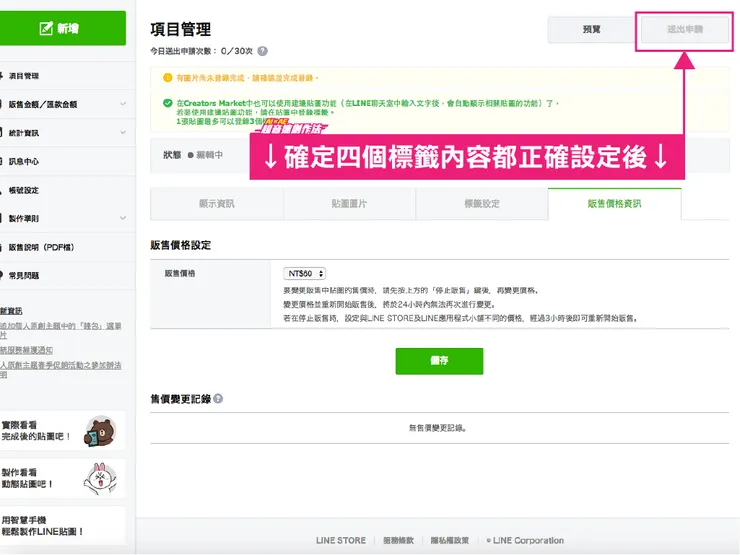Screen dimensions: 740x555
Task: Click help icon beside 售價變更記錄
Action: point(218,399)
